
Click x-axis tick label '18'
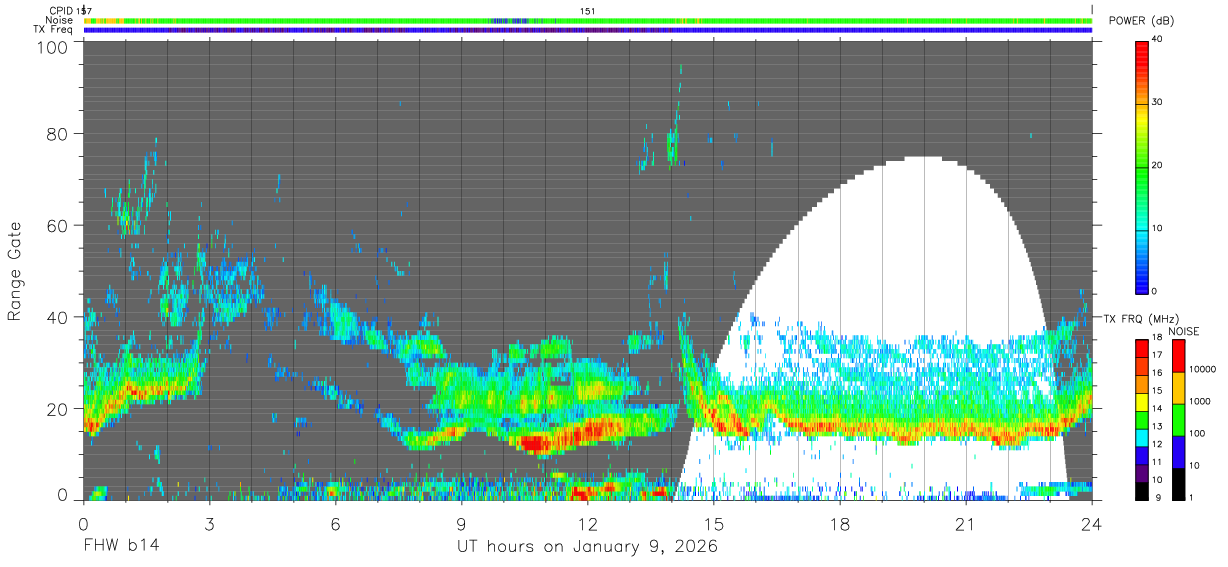(x=840, y=524)
